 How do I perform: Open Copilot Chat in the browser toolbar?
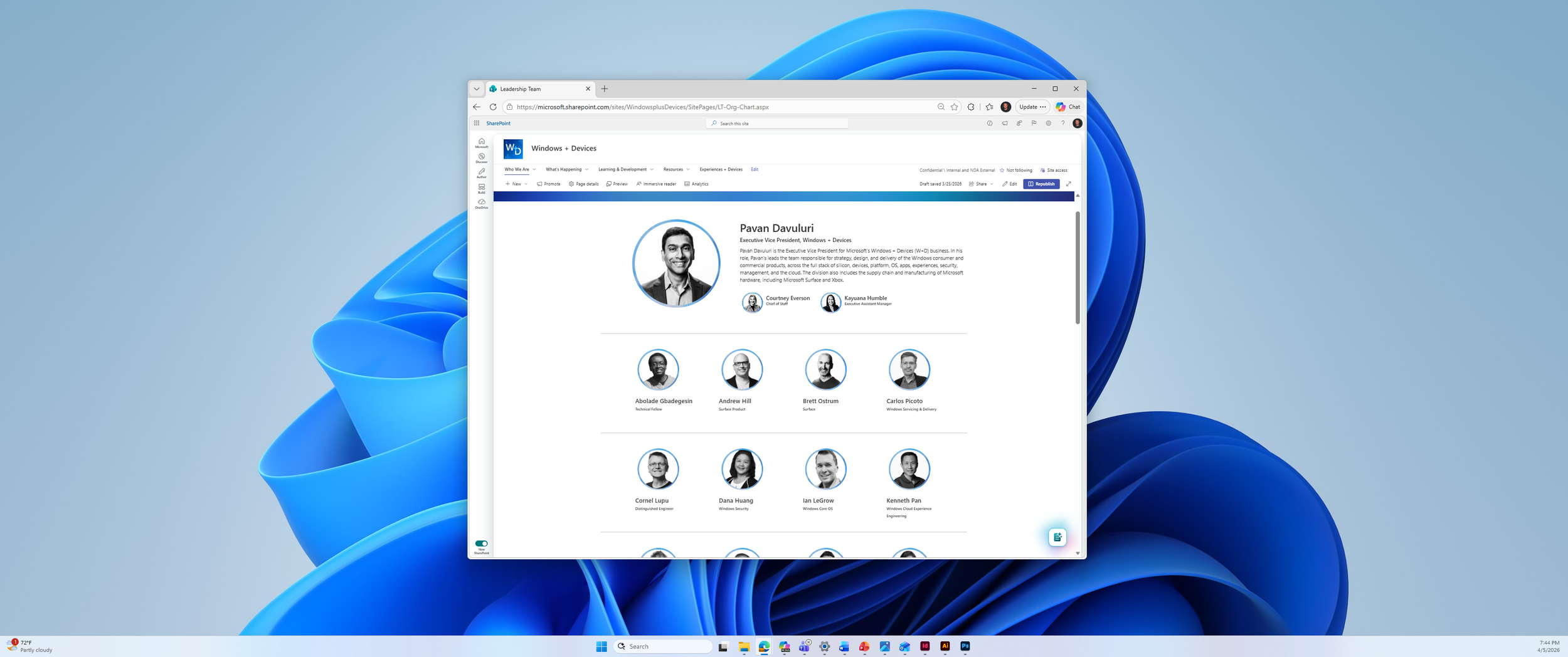pos(1067,107)
